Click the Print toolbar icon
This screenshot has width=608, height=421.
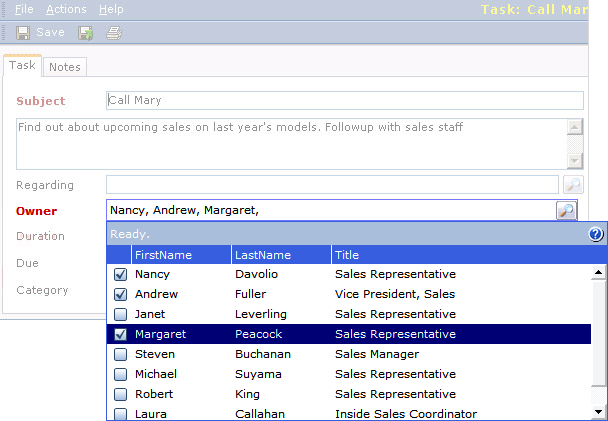[114, 33]
